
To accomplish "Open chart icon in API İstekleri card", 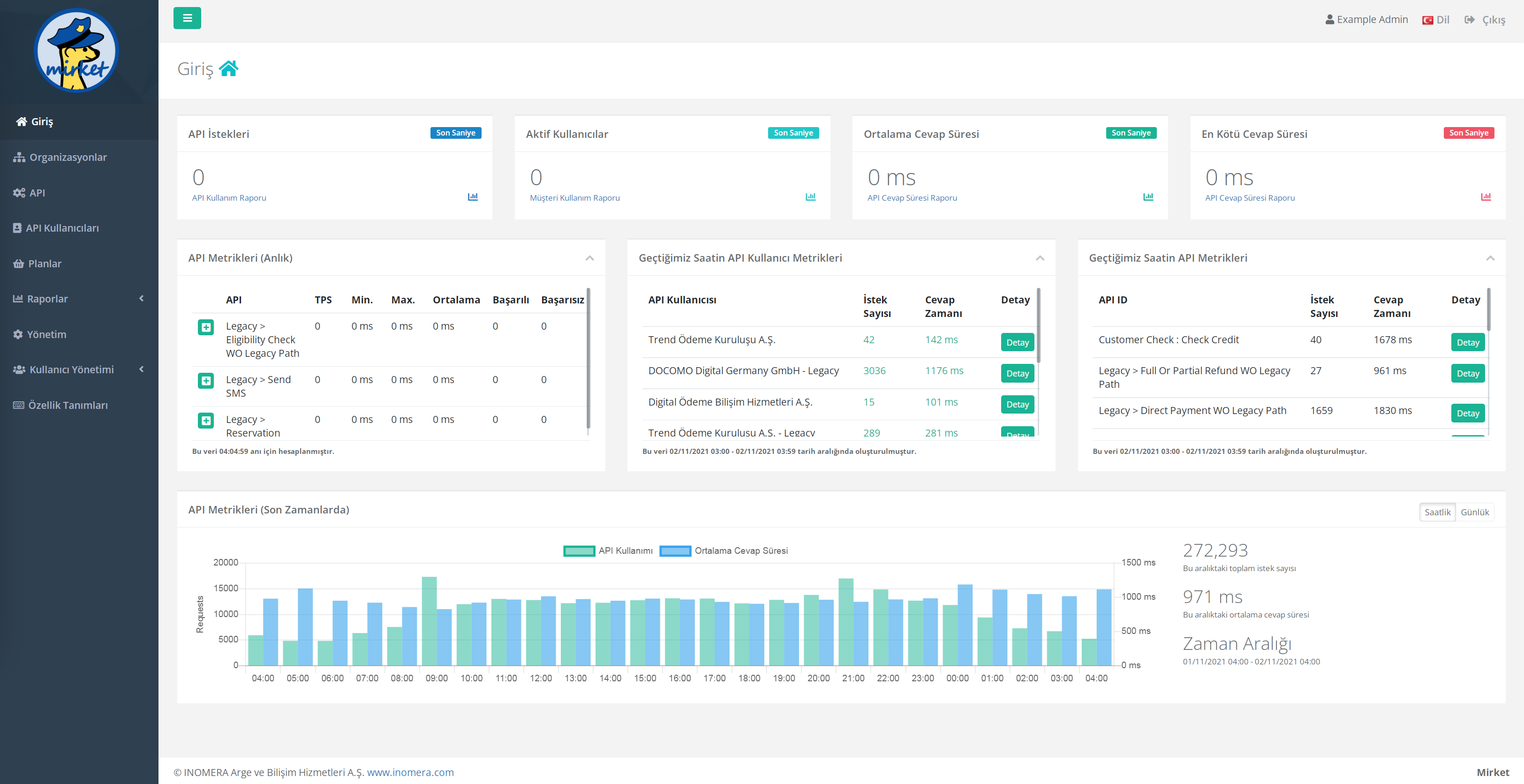I will [473, 196].
